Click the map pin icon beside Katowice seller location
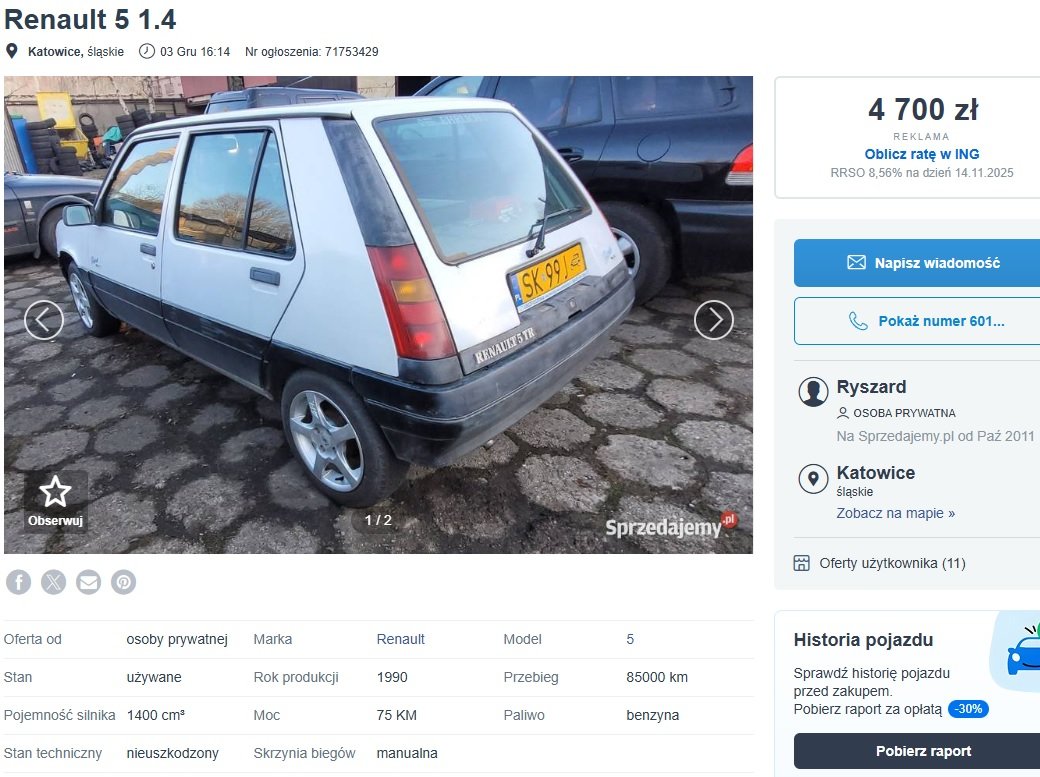 [x=813, y=478]
